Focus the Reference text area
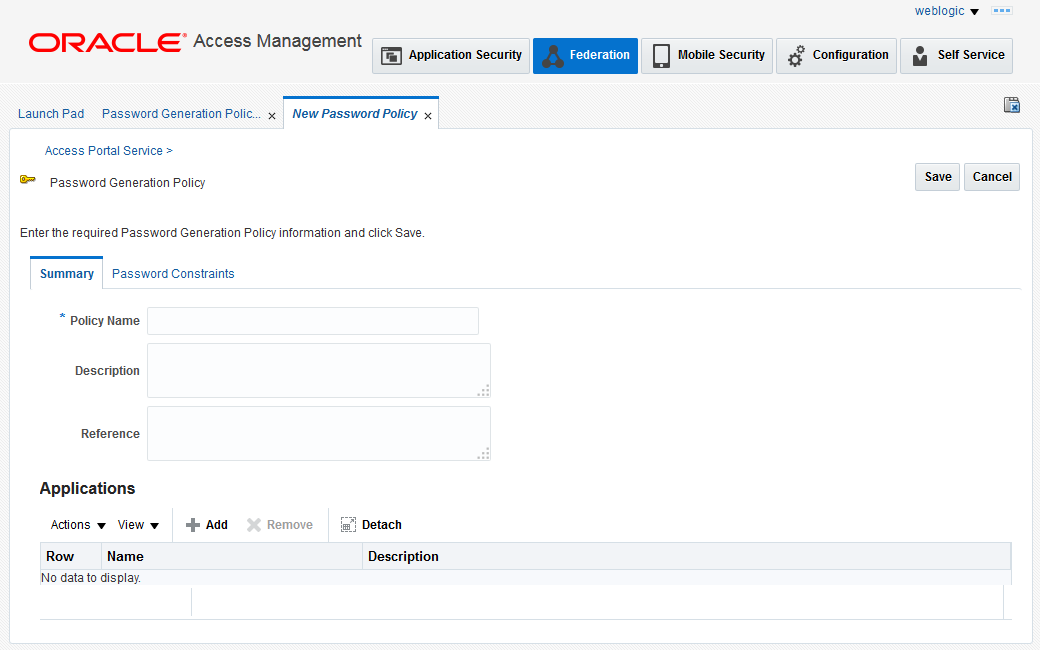Viewport: 1040px width, 650px height. [x=319, y=434]
